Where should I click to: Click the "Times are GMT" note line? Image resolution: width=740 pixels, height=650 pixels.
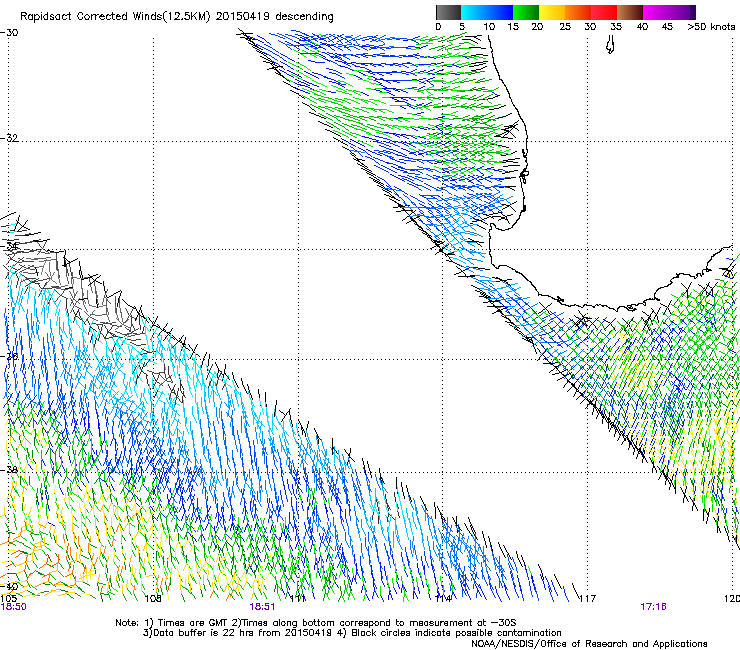pos(316,623)
